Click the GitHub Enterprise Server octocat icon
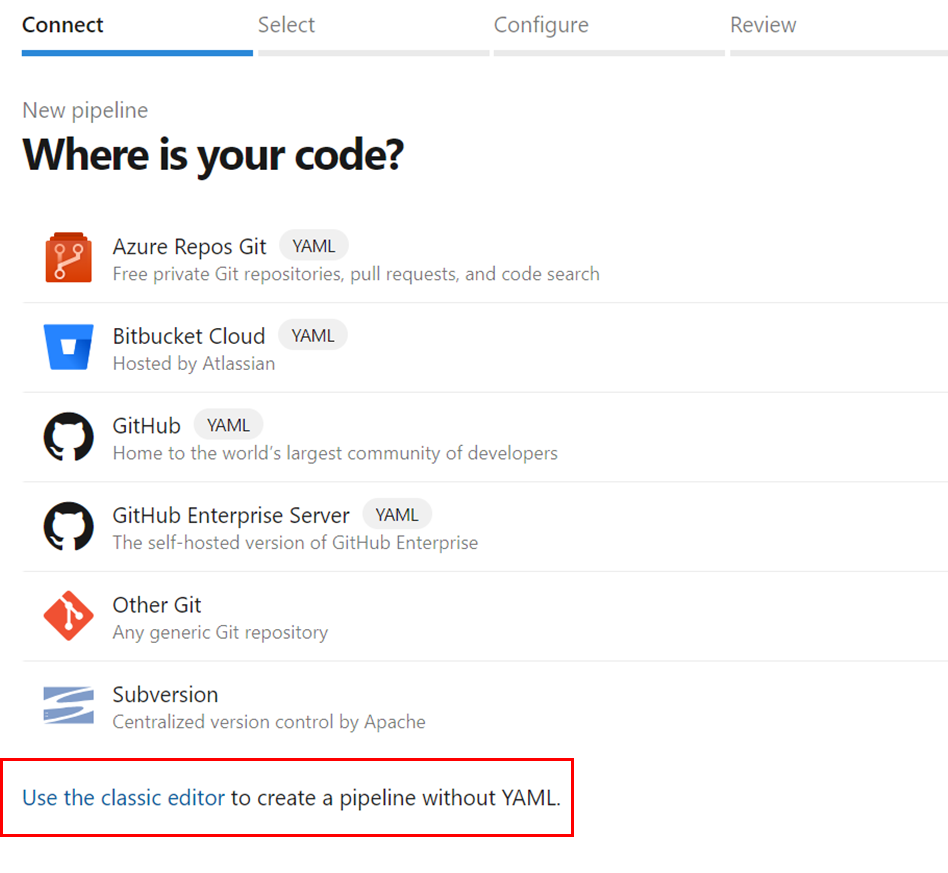The width and height of the screenshot is (948, 873). coord(68,526)
